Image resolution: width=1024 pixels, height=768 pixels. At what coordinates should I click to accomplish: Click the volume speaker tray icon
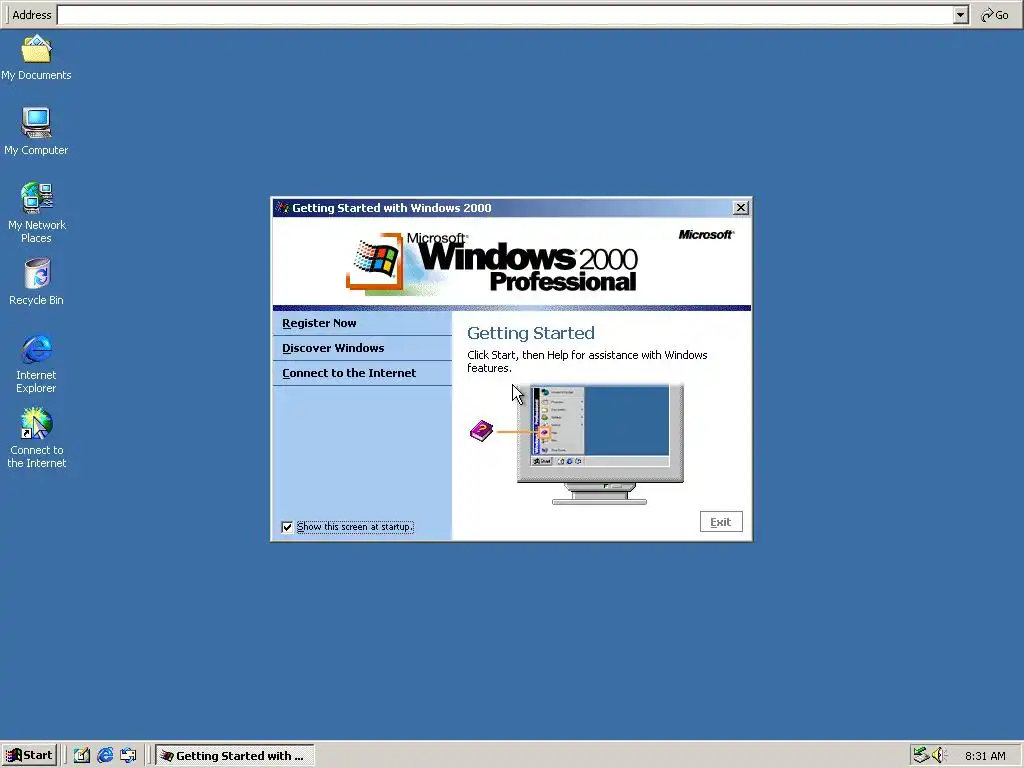coord(939,756)
